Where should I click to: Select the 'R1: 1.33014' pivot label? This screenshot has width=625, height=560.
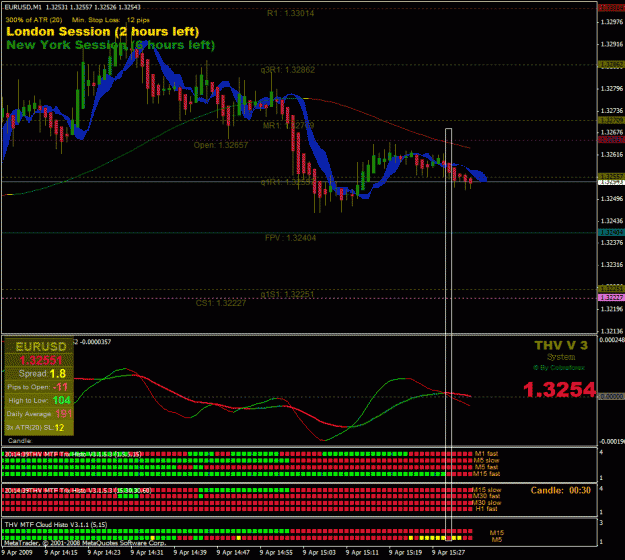pos(290,14)
